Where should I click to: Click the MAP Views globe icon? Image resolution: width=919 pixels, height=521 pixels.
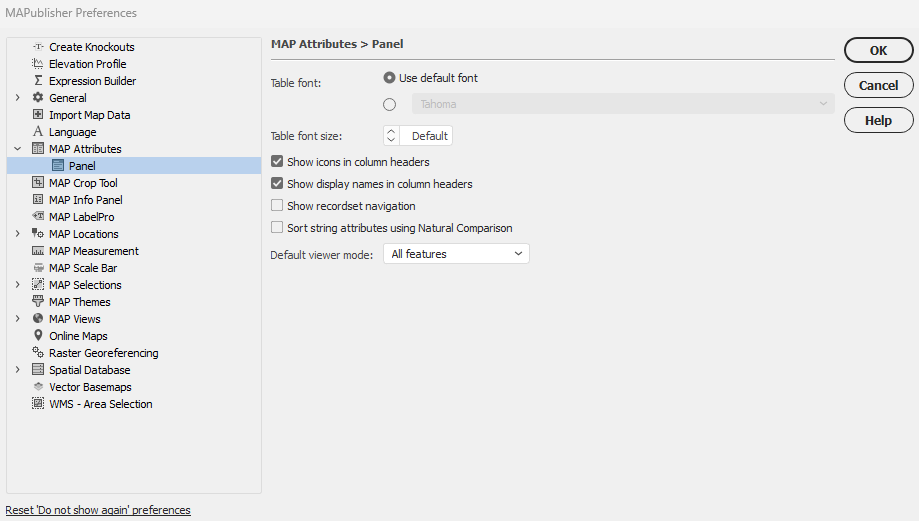click(38, 318)
